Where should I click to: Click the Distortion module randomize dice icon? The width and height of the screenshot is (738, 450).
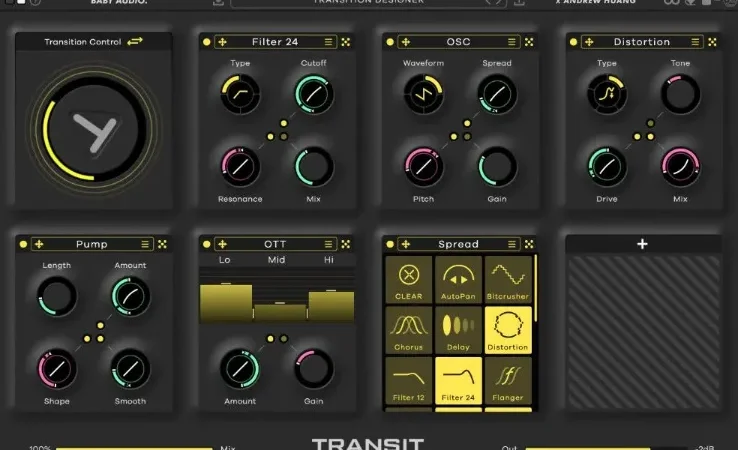point(712,42)
